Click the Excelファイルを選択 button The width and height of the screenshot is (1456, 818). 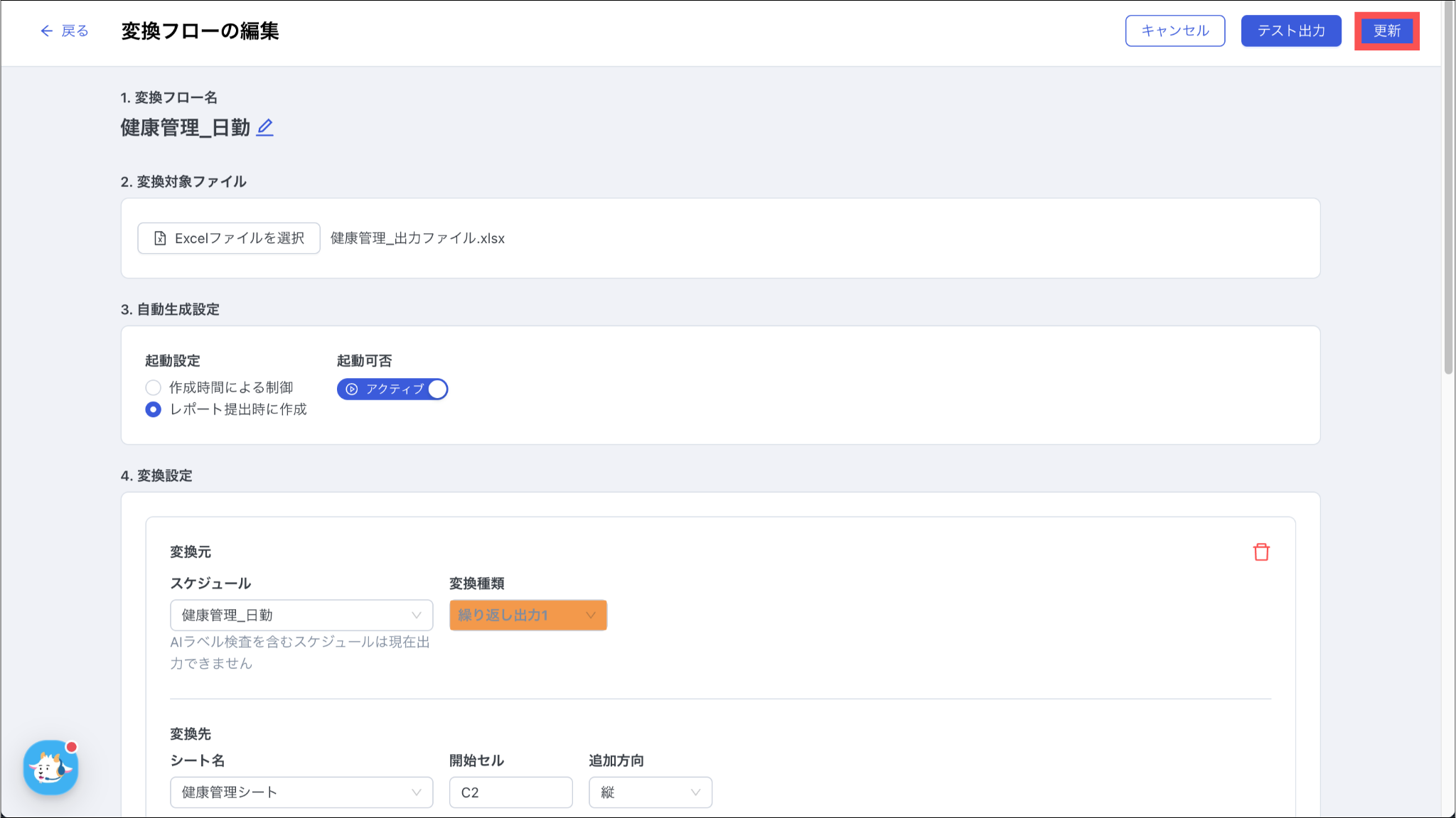[x=229, y=238]
